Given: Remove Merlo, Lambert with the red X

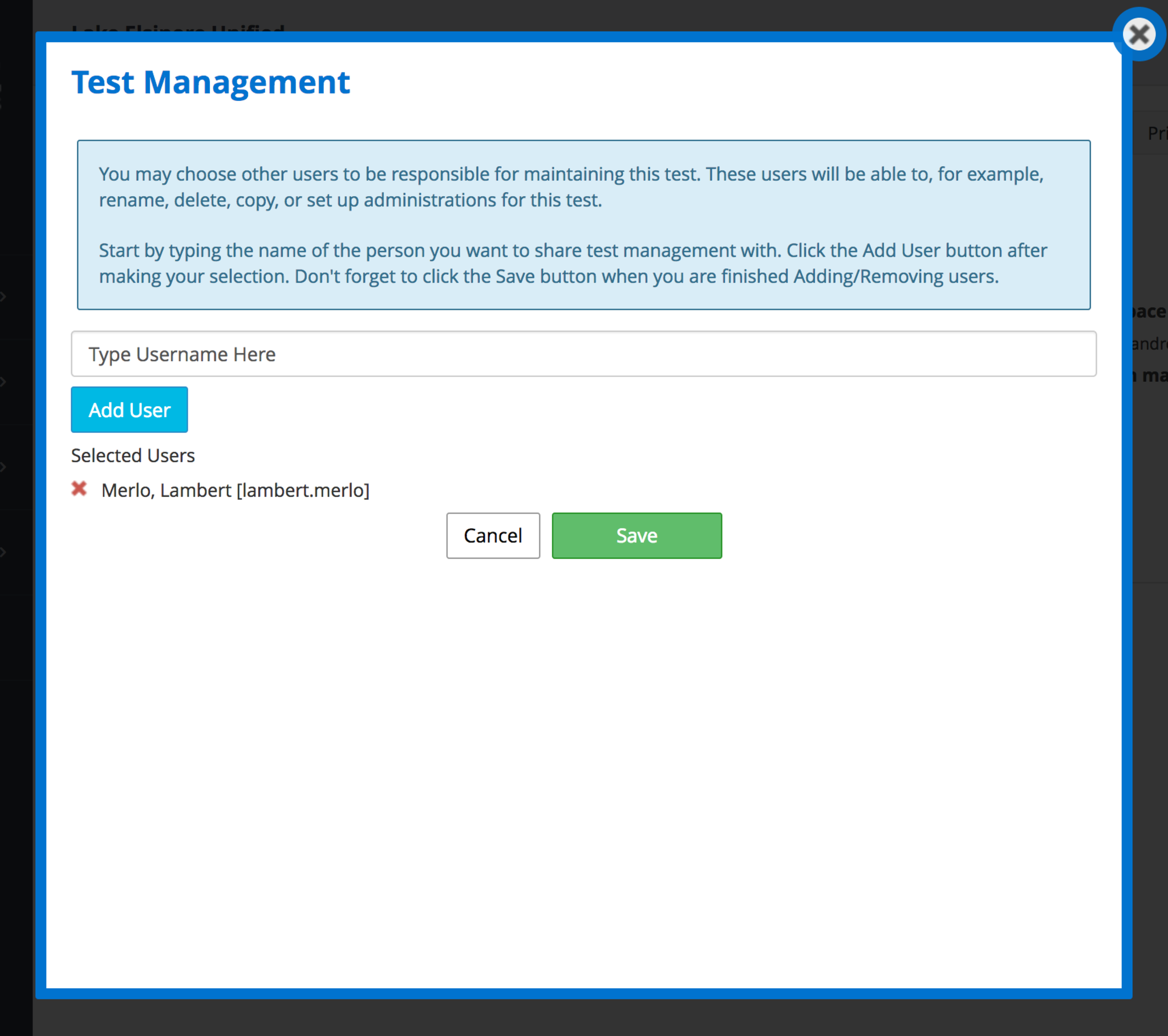Looking at the screenshot, I should [x=79, y=489].
